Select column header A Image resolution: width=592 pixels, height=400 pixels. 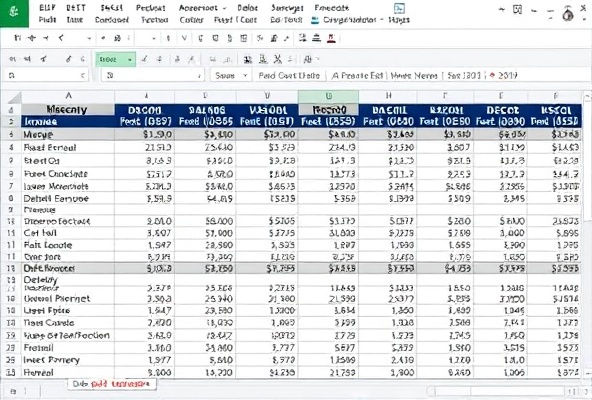[68, 96]
